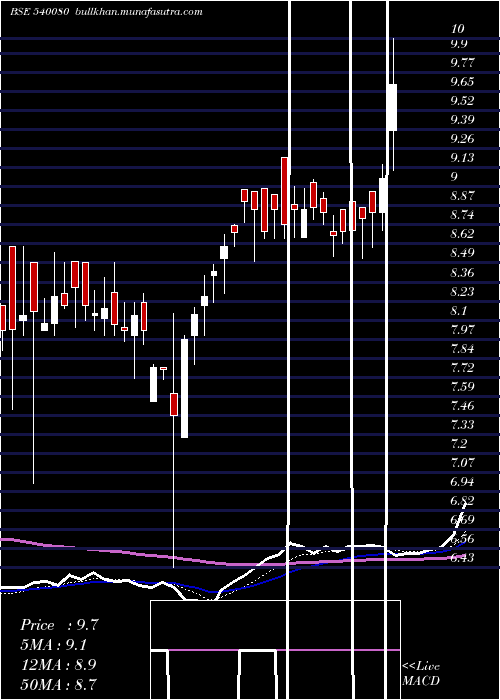Click the 9.52 price axis label

click(462, 101)
